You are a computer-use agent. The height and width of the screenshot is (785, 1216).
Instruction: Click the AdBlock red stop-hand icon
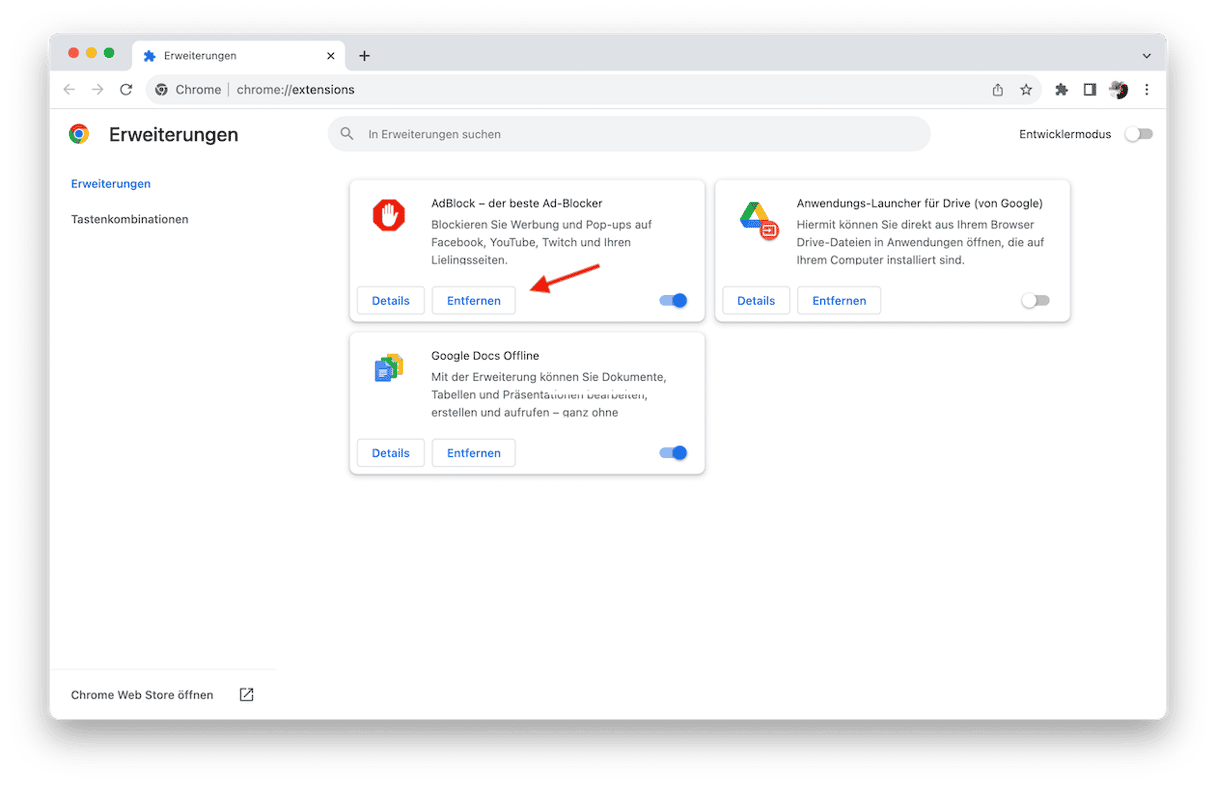coord(389,215)
